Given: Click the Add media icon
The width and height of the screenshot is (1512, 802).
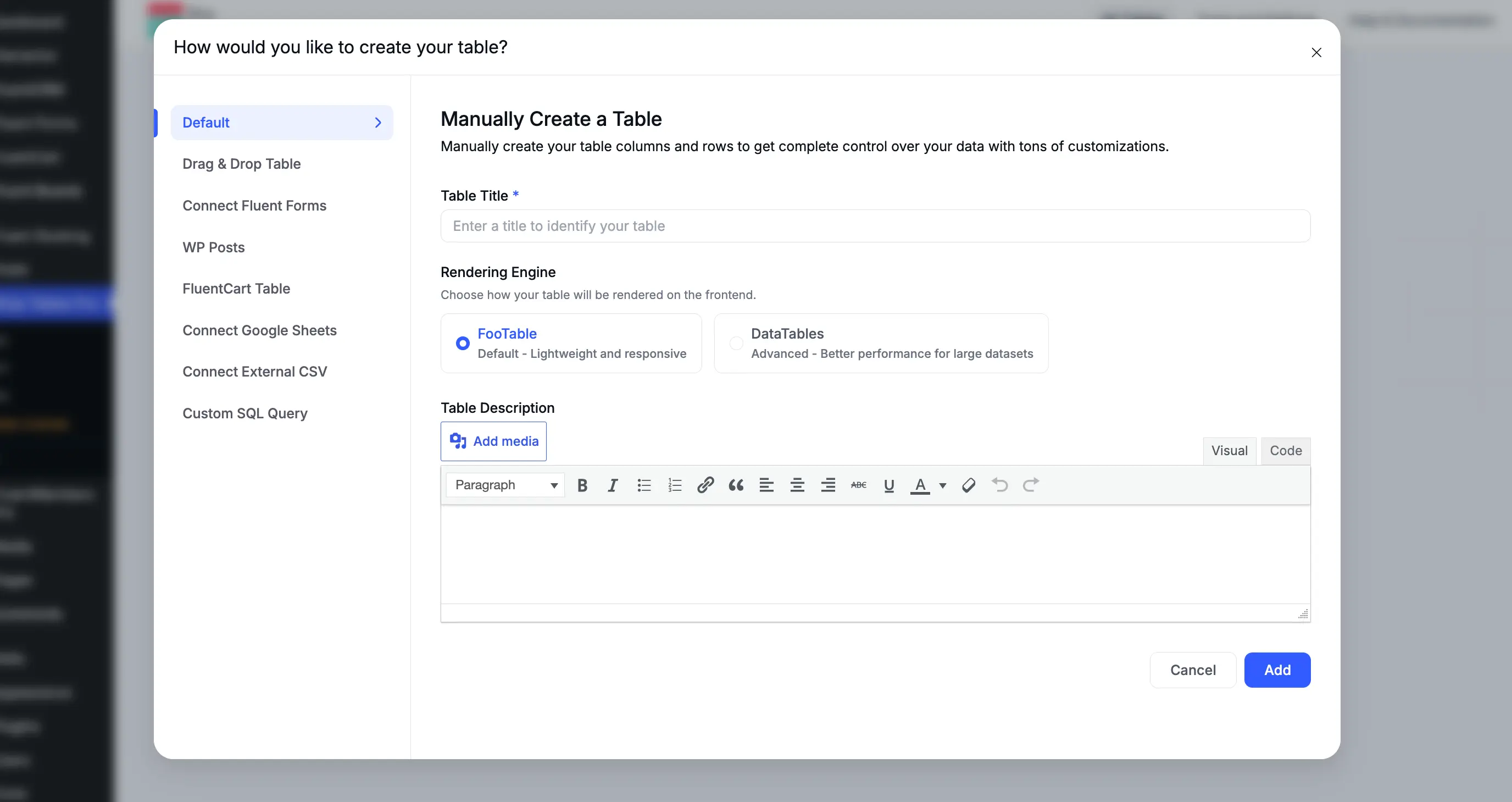Looking at the screenshot, I should (x=458, y=441).
